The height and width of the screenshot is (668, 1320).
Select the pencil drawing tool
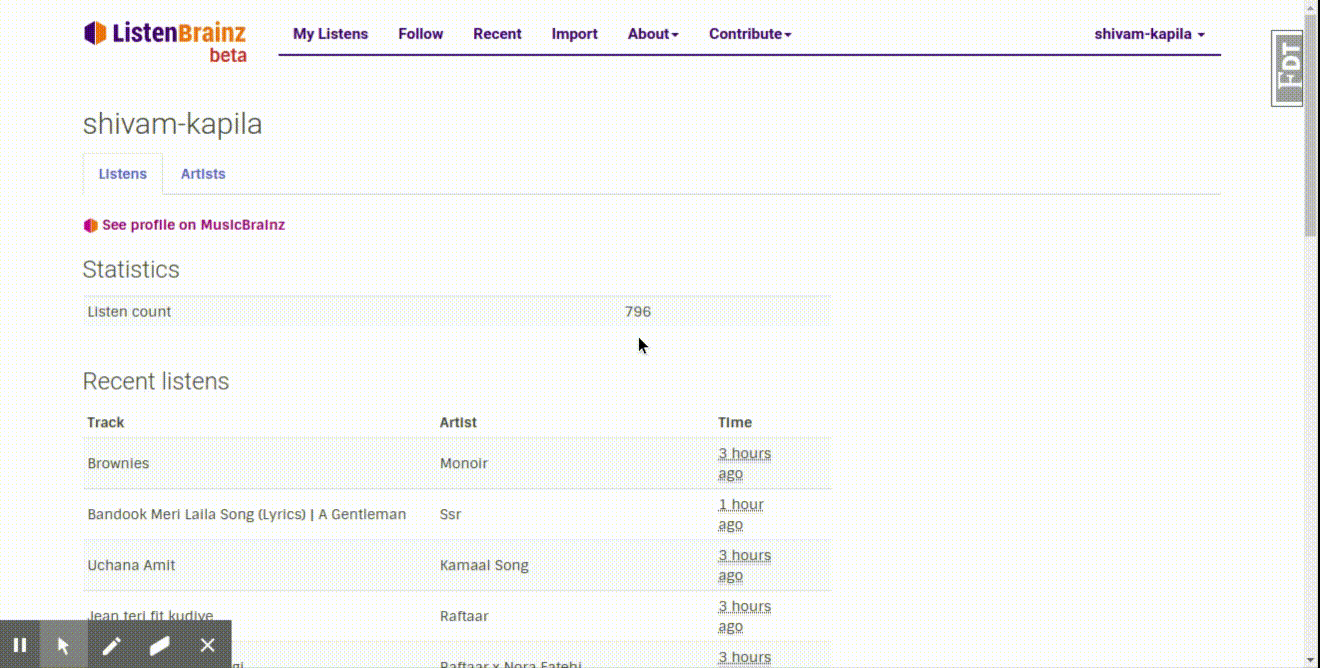pos(111,645)
